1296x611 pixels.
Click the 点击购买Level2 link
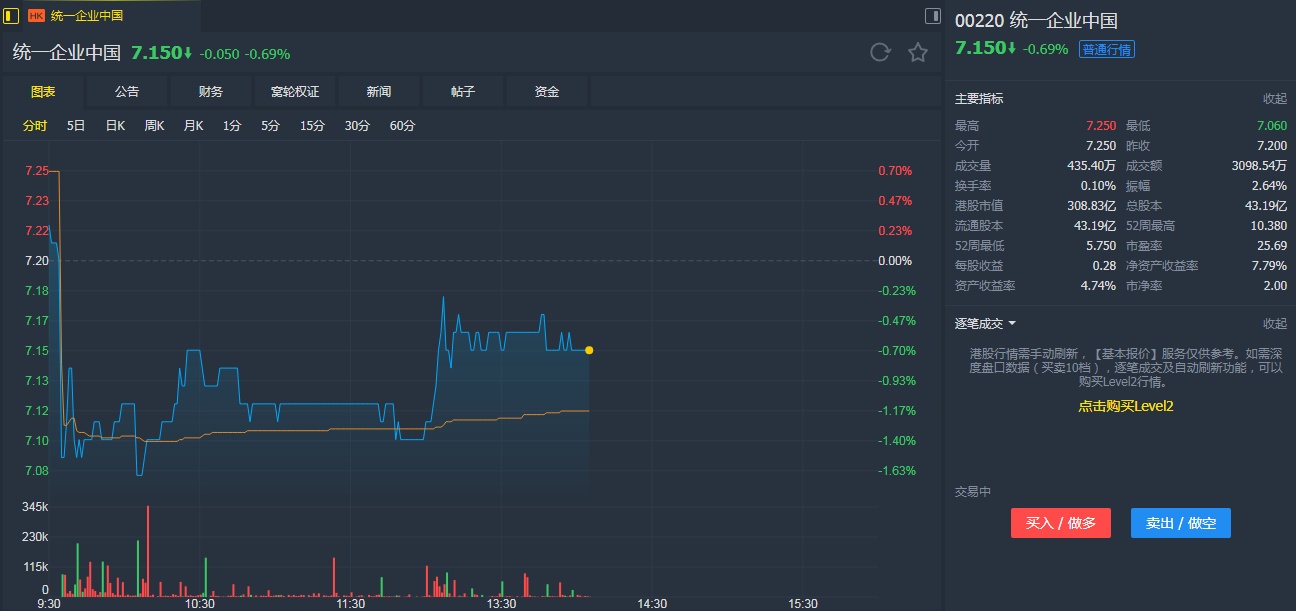point(1125,406)
